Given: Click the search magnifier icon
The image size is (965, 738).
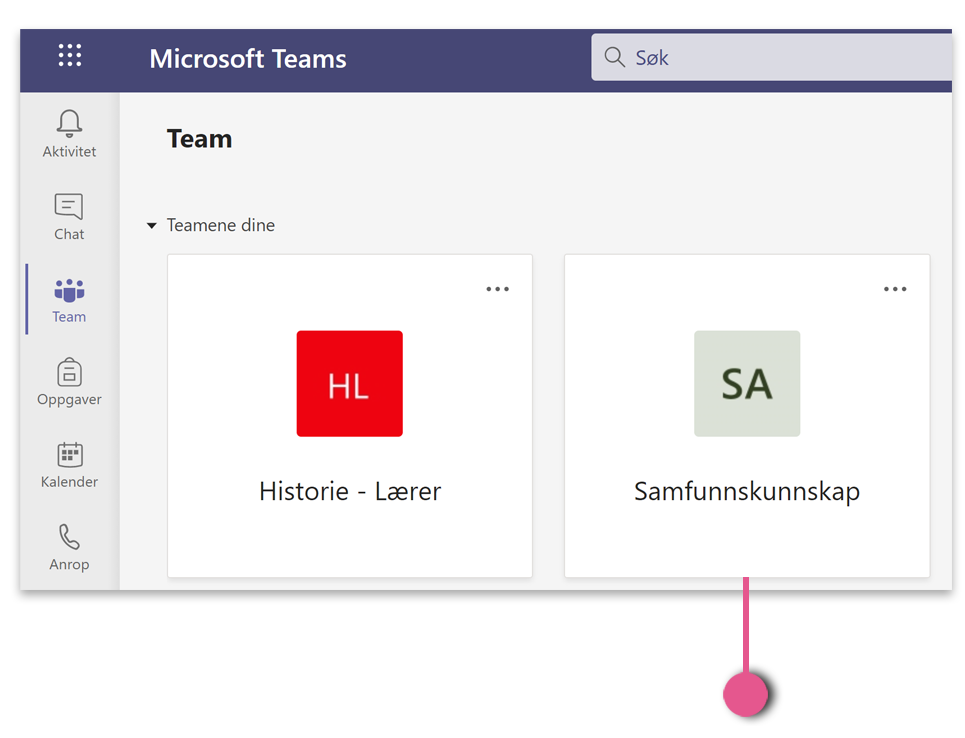Looking at the screenshot, I should pyautogui.click(x=614, y=57).
